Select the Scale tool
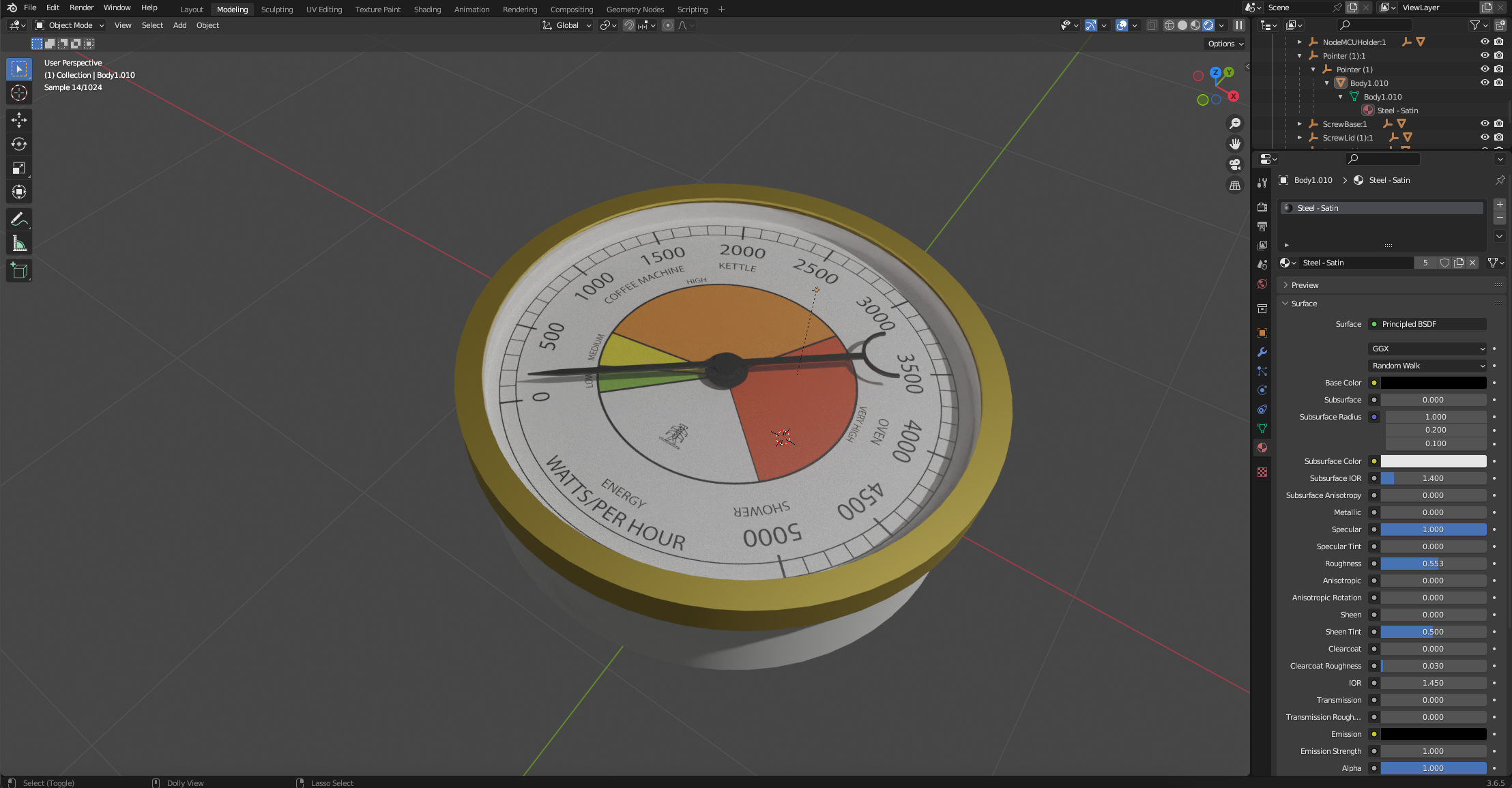The height and width of the screenshot is (788, 1512). [x=19, y=168]
